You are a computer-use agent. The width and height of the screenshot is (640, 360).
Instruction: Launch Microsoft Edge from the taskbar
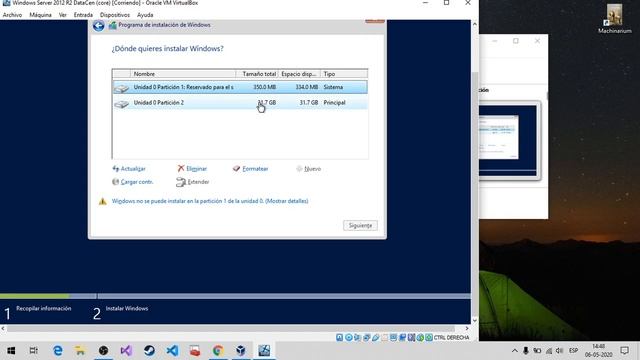[58, 351]
